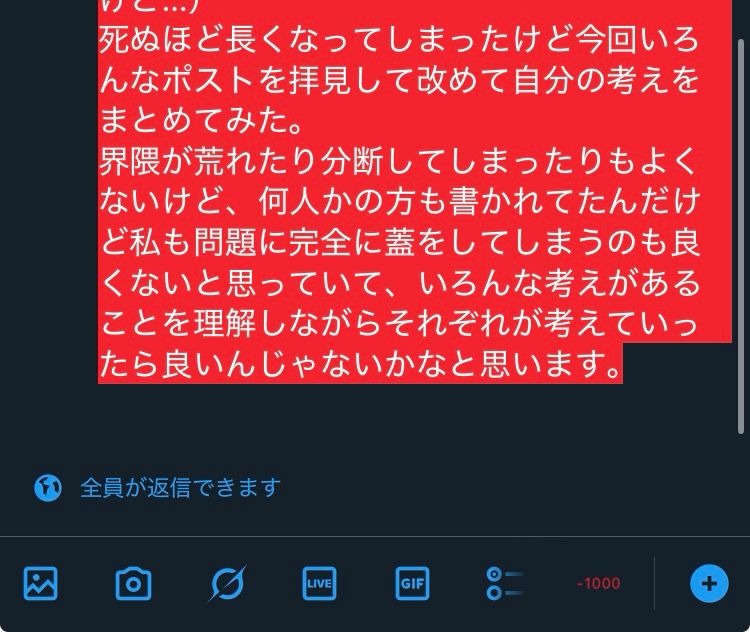Click on the line starting 界隈が荒れたり
Viewport: 750px width, 632px height.
[398, 162]
